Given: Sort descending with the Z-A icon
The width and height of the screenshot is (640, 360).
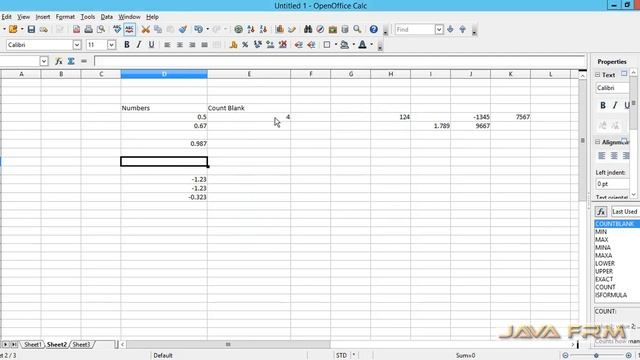Looking at the screenshot, I should tap(263, 29).
